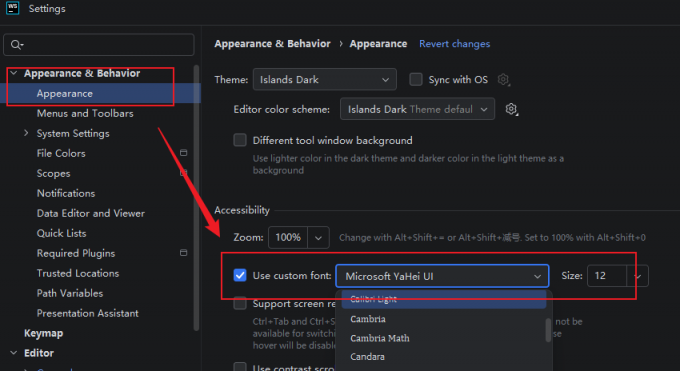
Task: Enable Different tool window background checkbox
Action: [x=240, y=140]
